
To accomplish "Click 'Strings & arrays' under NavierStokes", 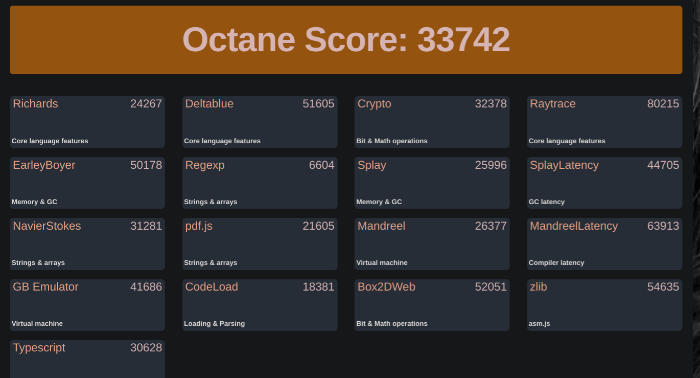I will [x=38, y=263].
